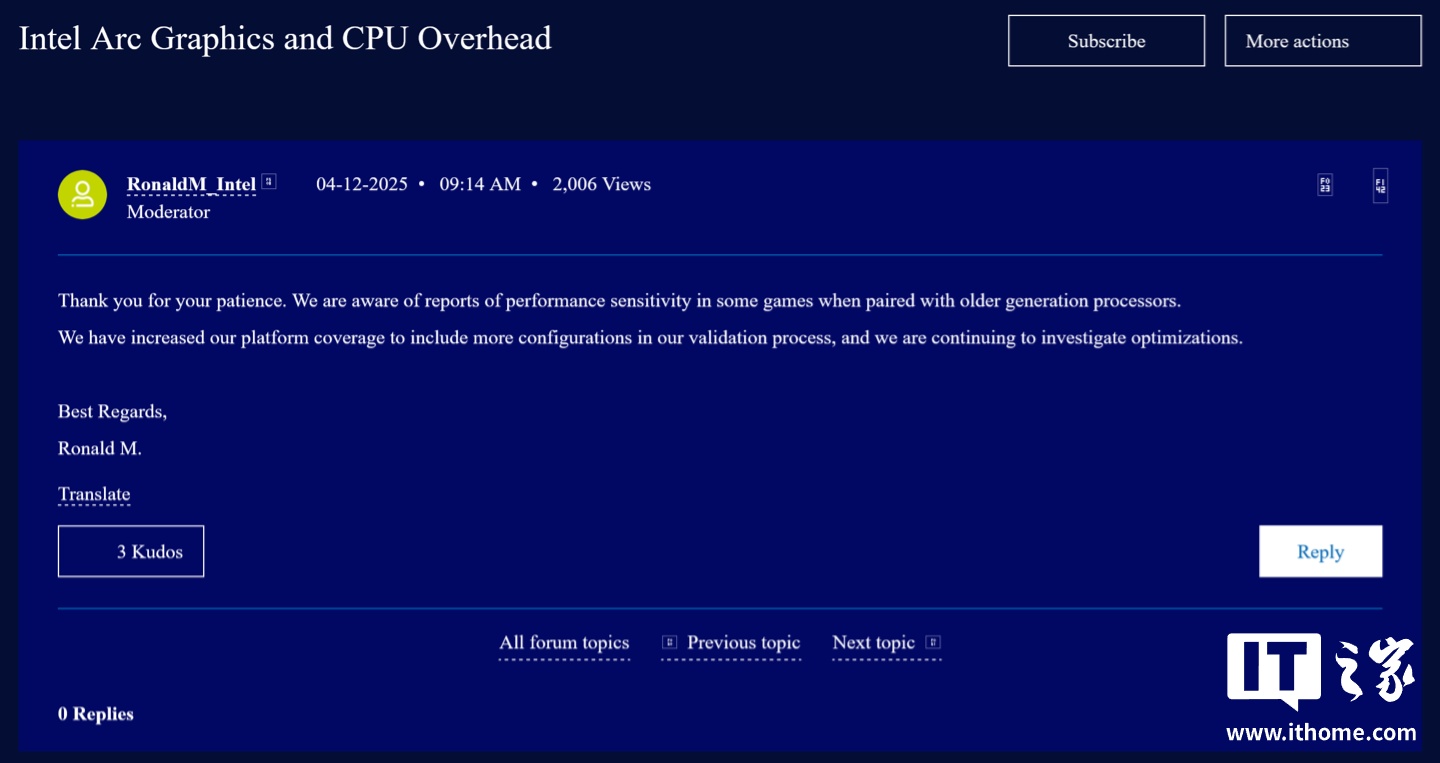
Task: Subscribe to the Intel Arc Graphics thread
Action: click(1106, 40)
